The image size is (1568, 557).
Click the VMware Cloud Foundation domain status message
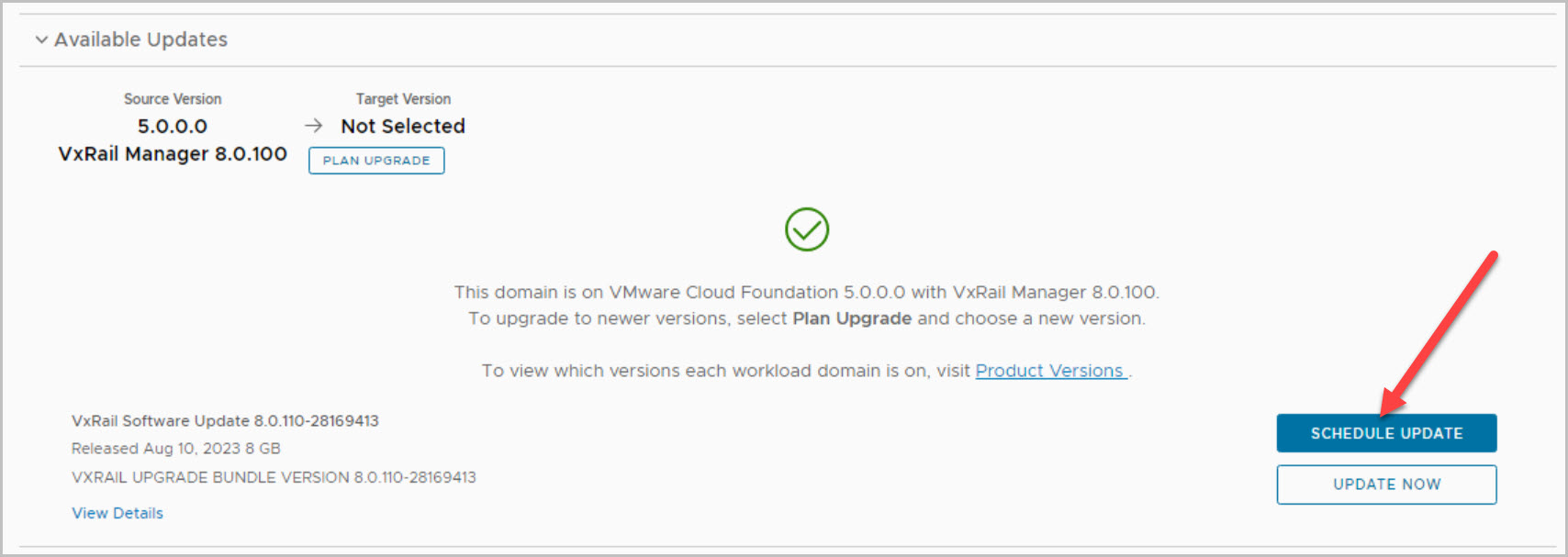coord(806,293)
